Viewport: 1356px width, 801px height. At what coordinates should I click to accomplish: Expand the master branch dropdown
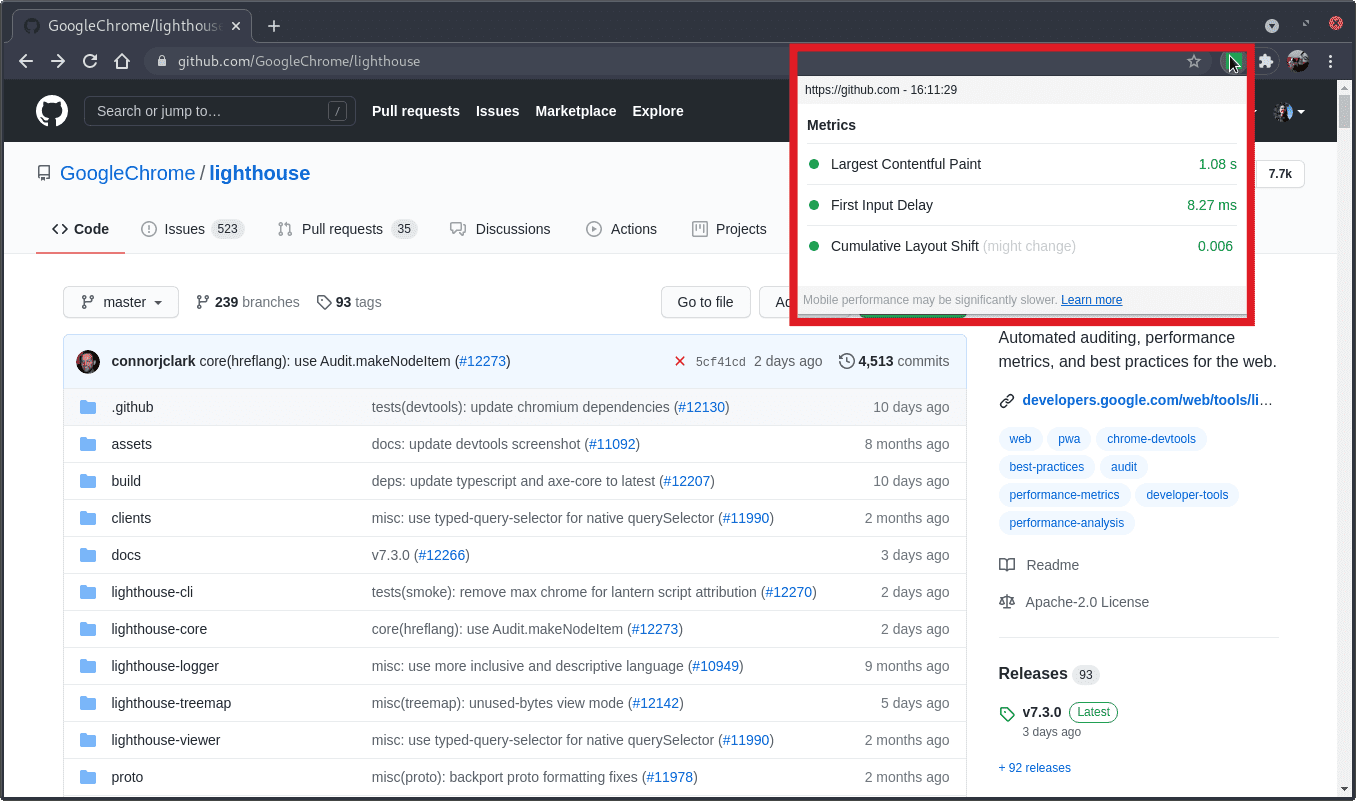point(121,302)
